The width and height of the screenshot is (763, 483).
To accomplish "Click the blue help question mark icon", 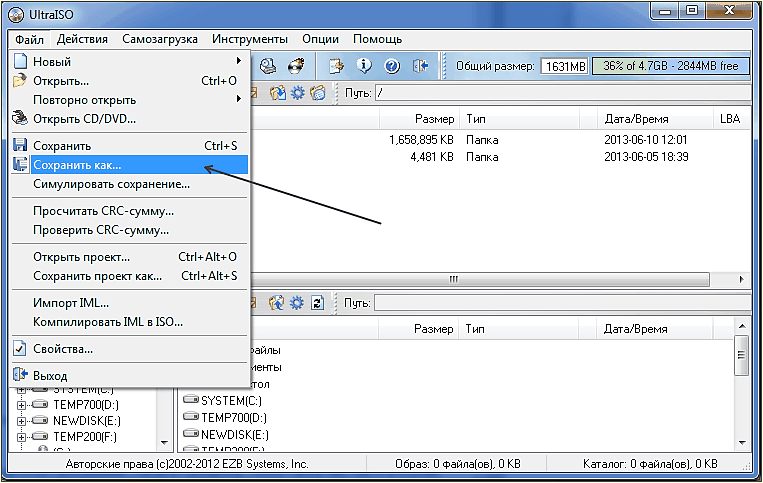I will (x=392, y=66).
